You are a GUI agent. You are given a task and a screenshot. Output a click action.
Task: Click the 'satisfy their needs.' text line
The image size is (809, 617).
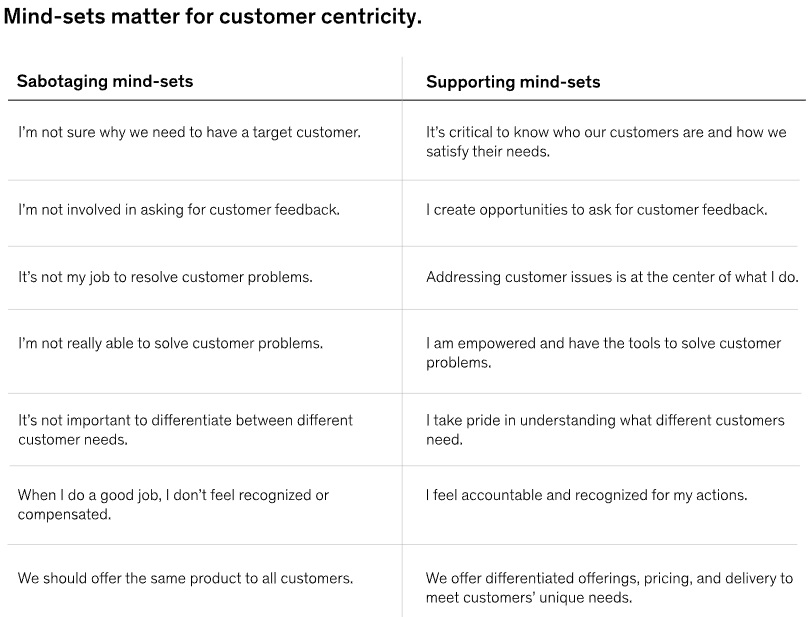coord(488,152)
